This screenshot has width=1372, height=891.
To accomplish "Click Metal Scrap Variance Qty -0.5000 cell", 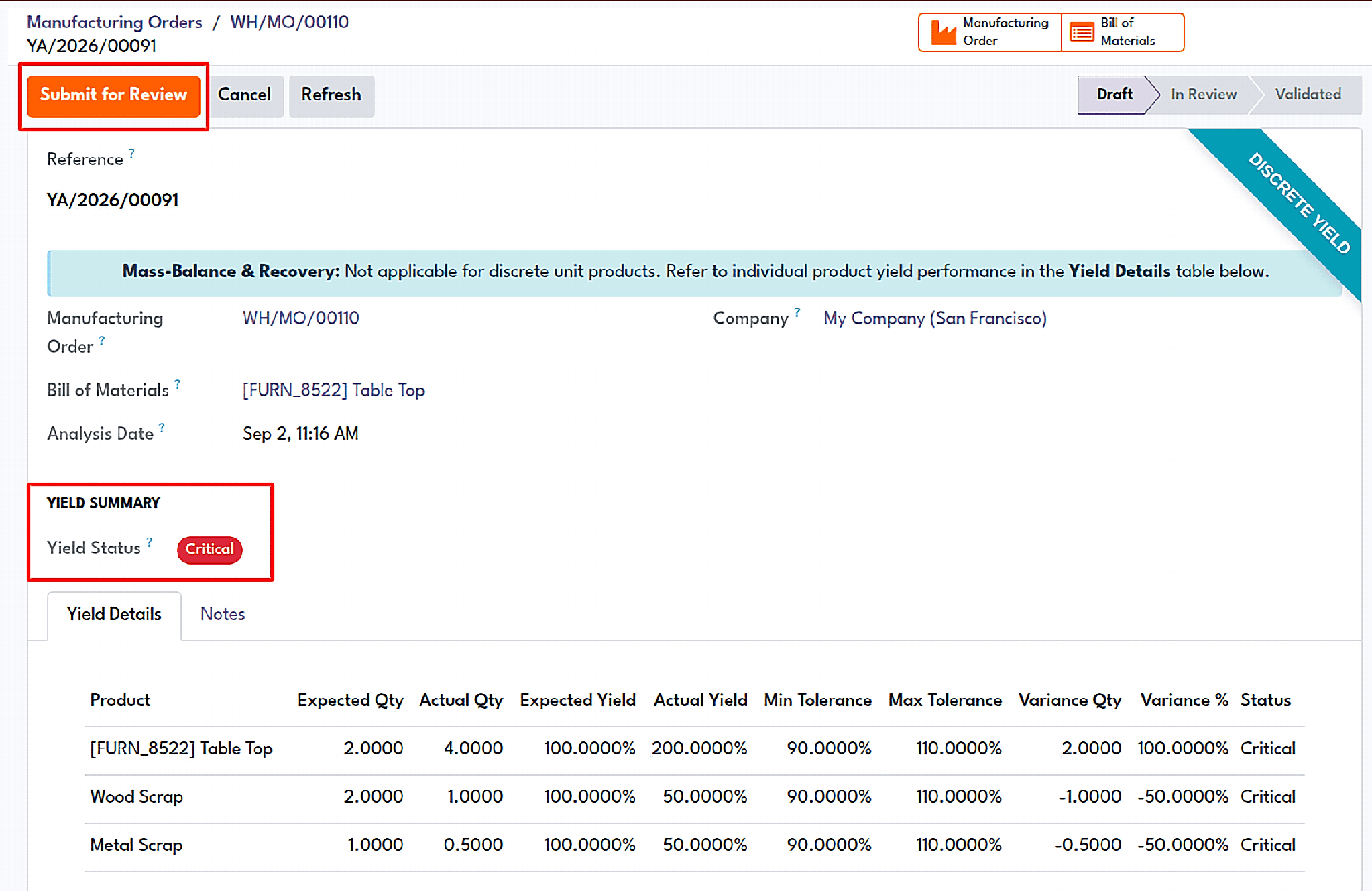I will point(1088,845).
